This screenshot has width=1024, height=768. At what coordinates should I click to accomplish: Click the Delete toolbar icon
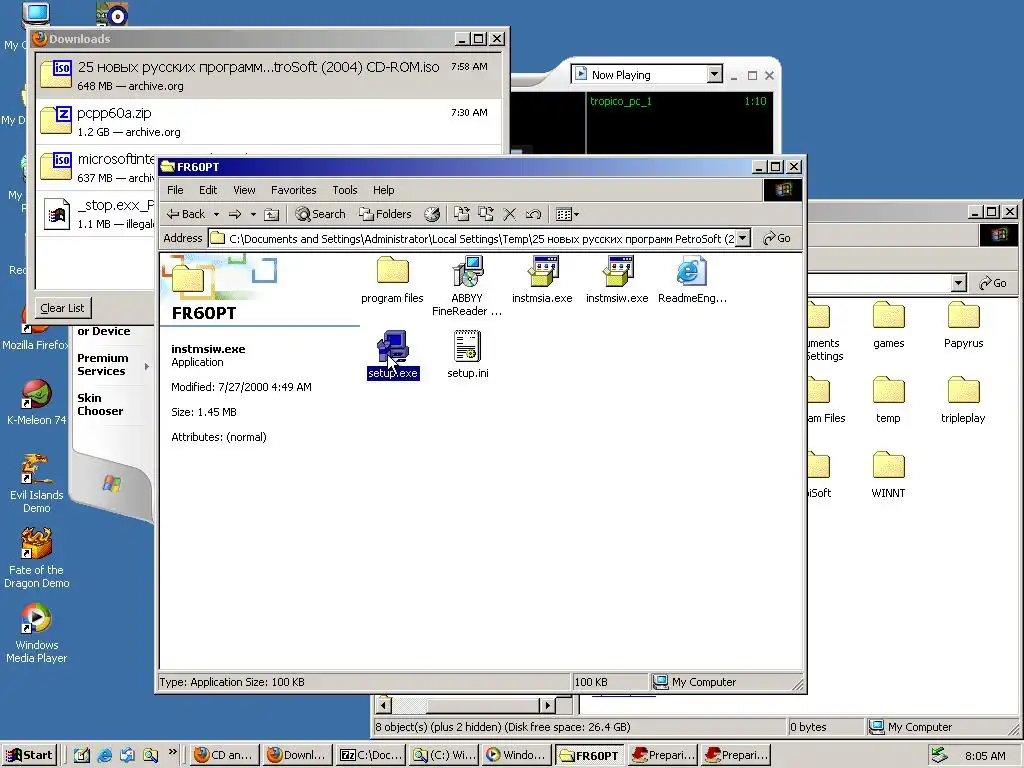(509, 214)
